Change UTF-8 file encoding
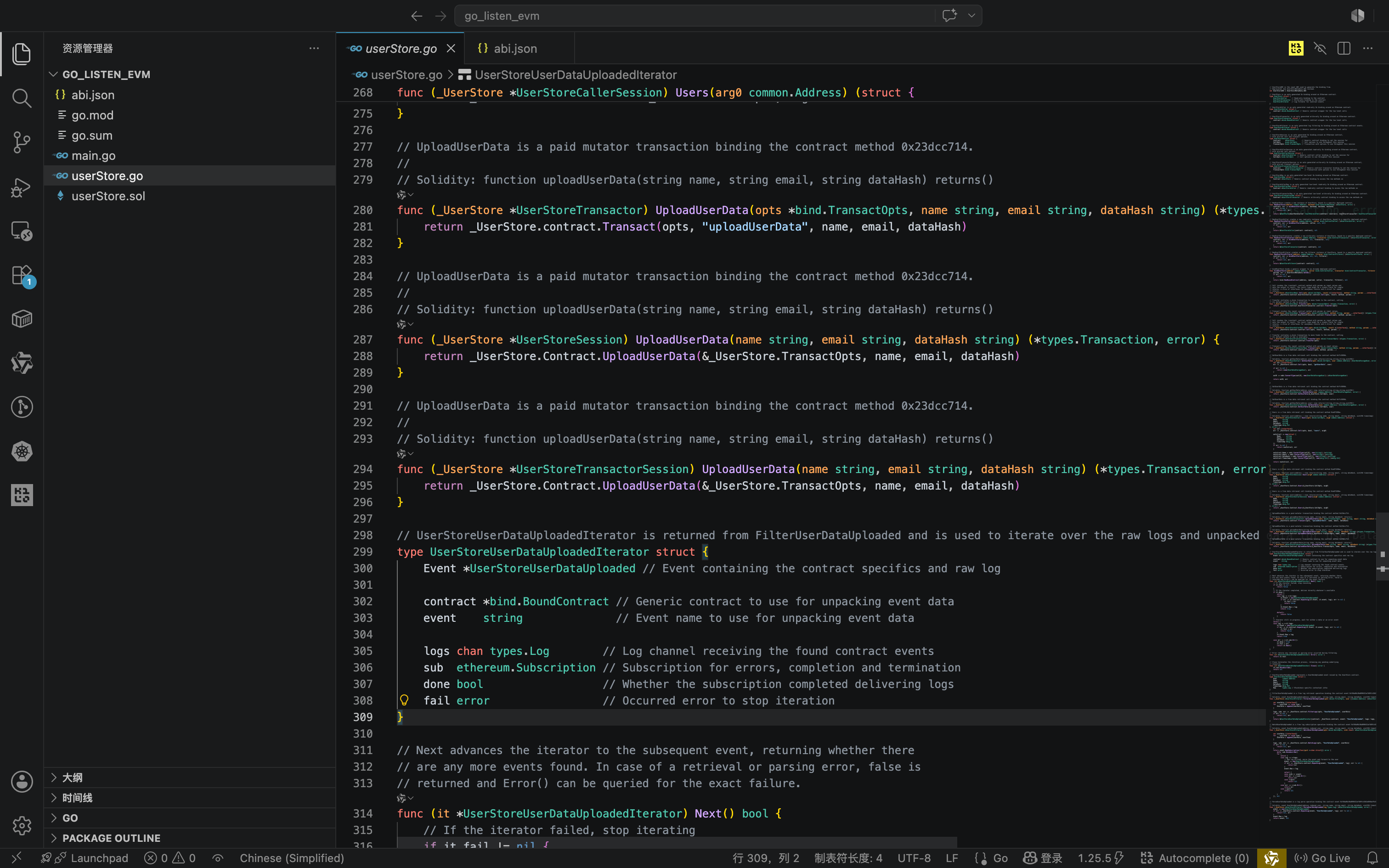1389x868 pixels. 914,858
